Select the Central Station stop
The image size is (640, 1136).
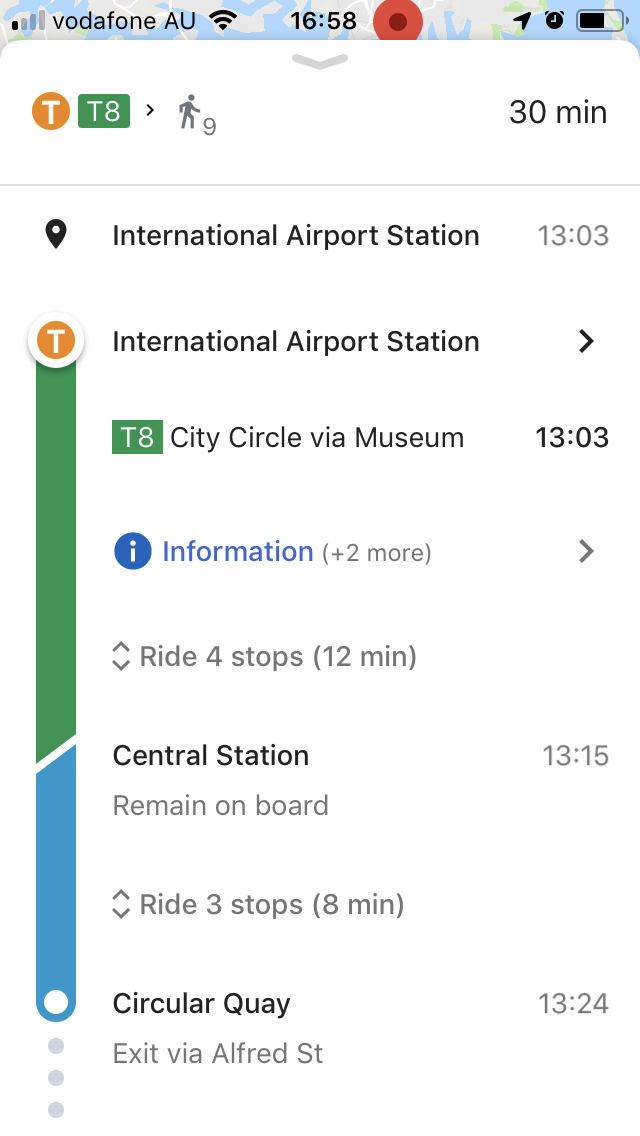click(x=211, y=756)
